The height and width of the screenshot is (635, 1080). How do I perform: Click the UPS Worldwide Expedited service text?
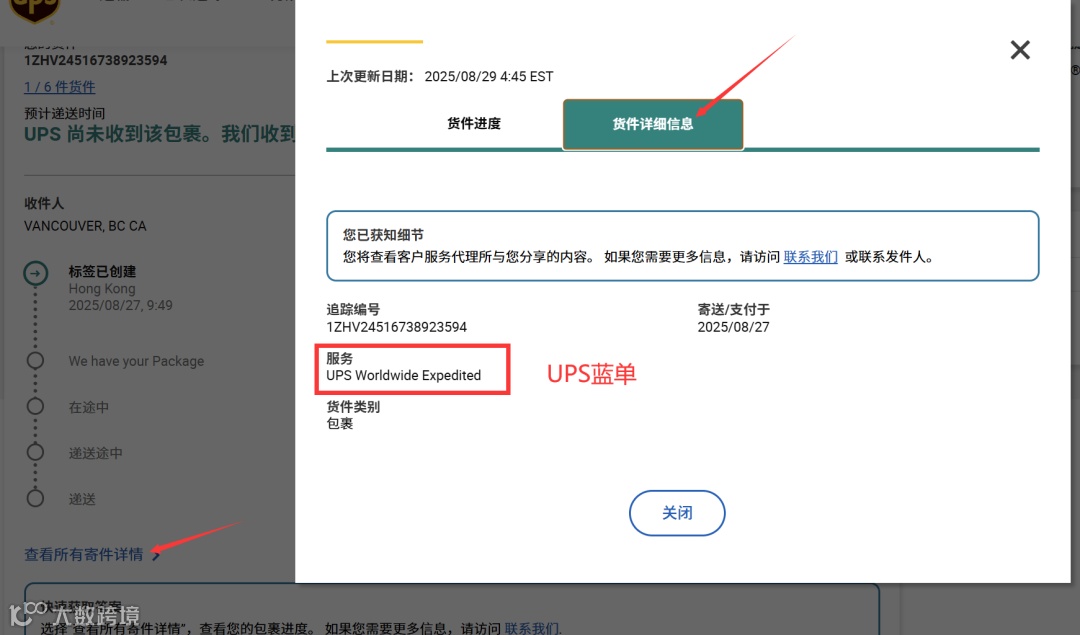(404, 375)
